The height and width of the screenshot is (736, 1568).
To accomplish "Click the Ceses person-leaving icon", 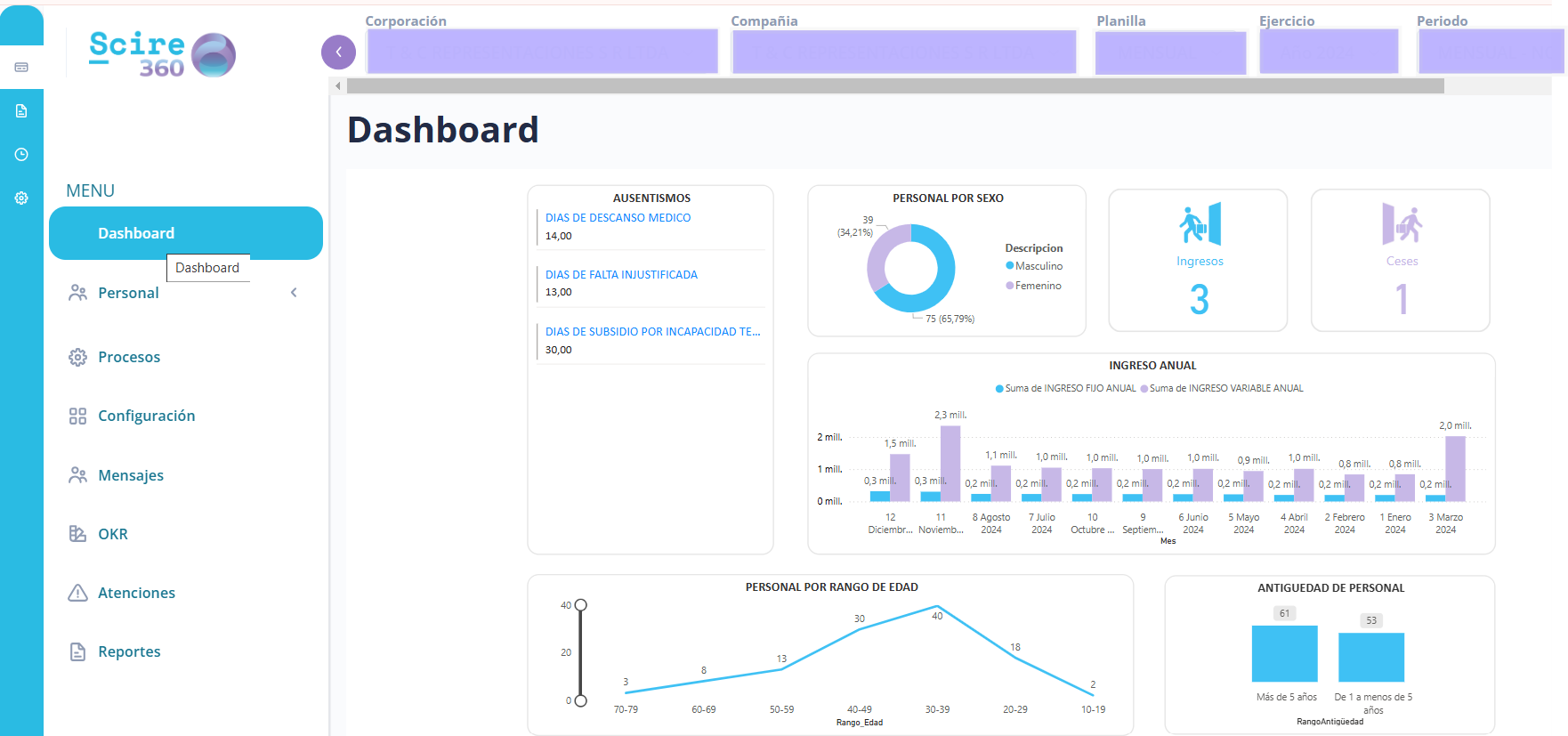I will [x=1402, y=223].
